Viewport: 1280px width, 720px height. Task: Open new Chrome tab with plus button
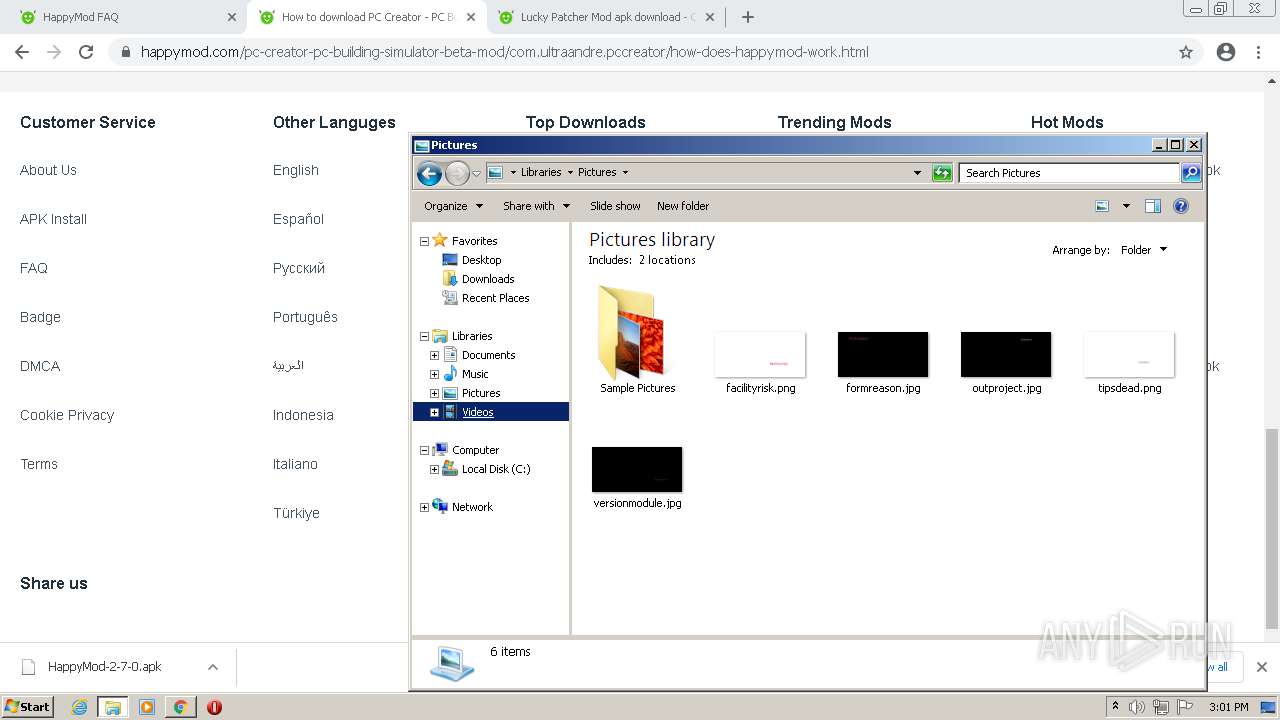(x=748, y=17)
